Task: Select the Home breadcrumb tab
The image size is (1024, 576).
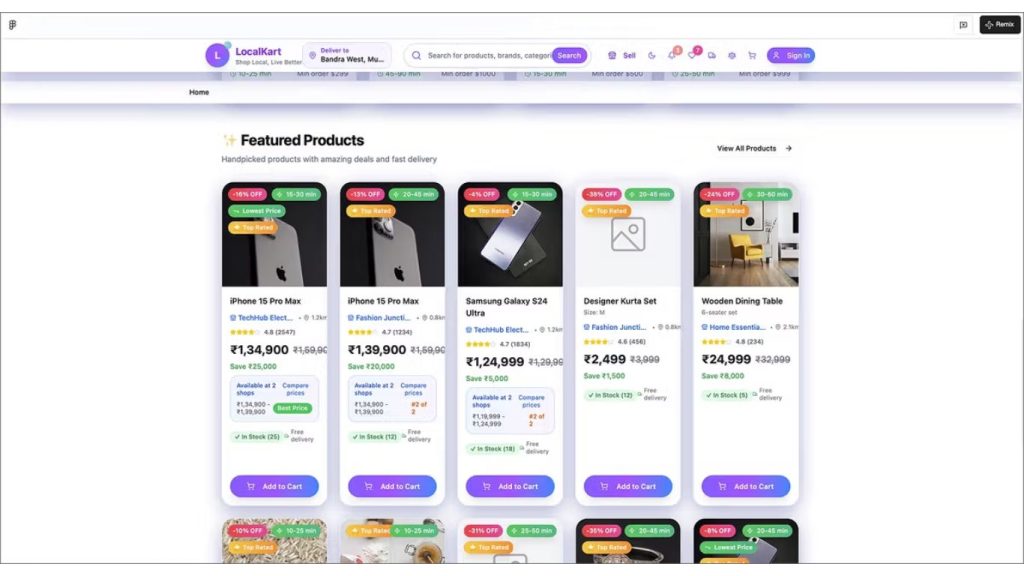Action: (199, 92)
